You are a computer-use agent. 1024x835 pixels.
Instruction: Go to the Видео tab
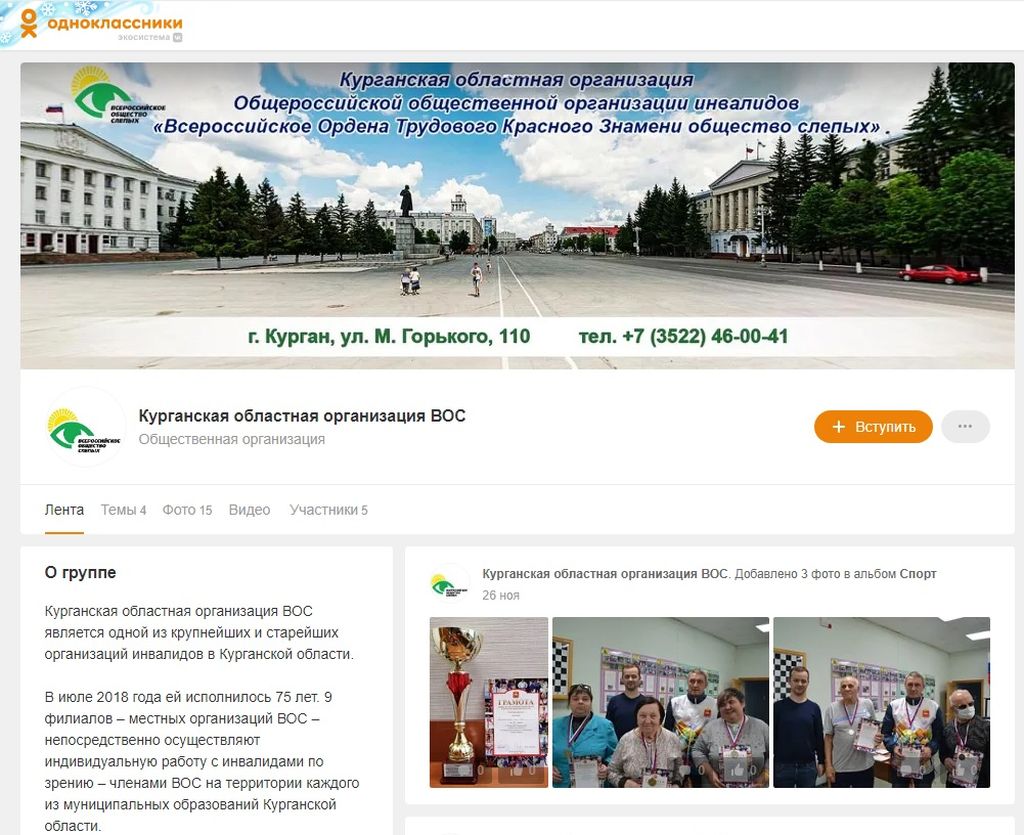coord(249,510)
